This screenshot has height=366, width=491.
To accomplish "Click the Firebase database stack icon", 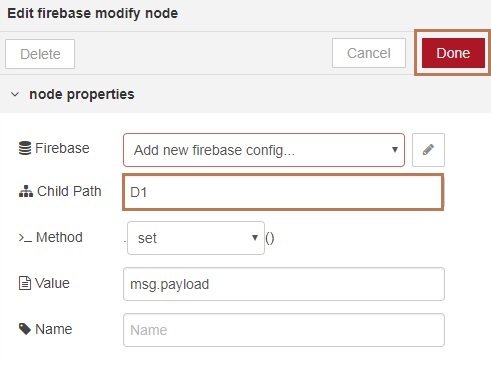I will (25, 148).
